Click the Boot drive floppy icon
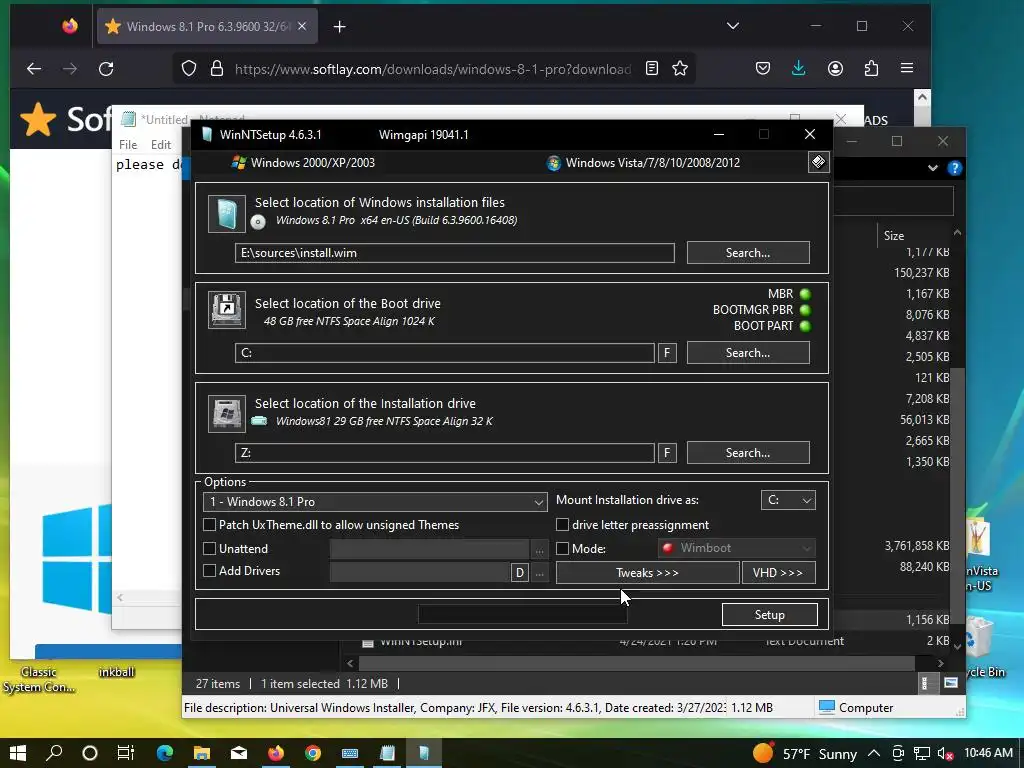This screenshot has height=768, width=1024. click(227, 310)
